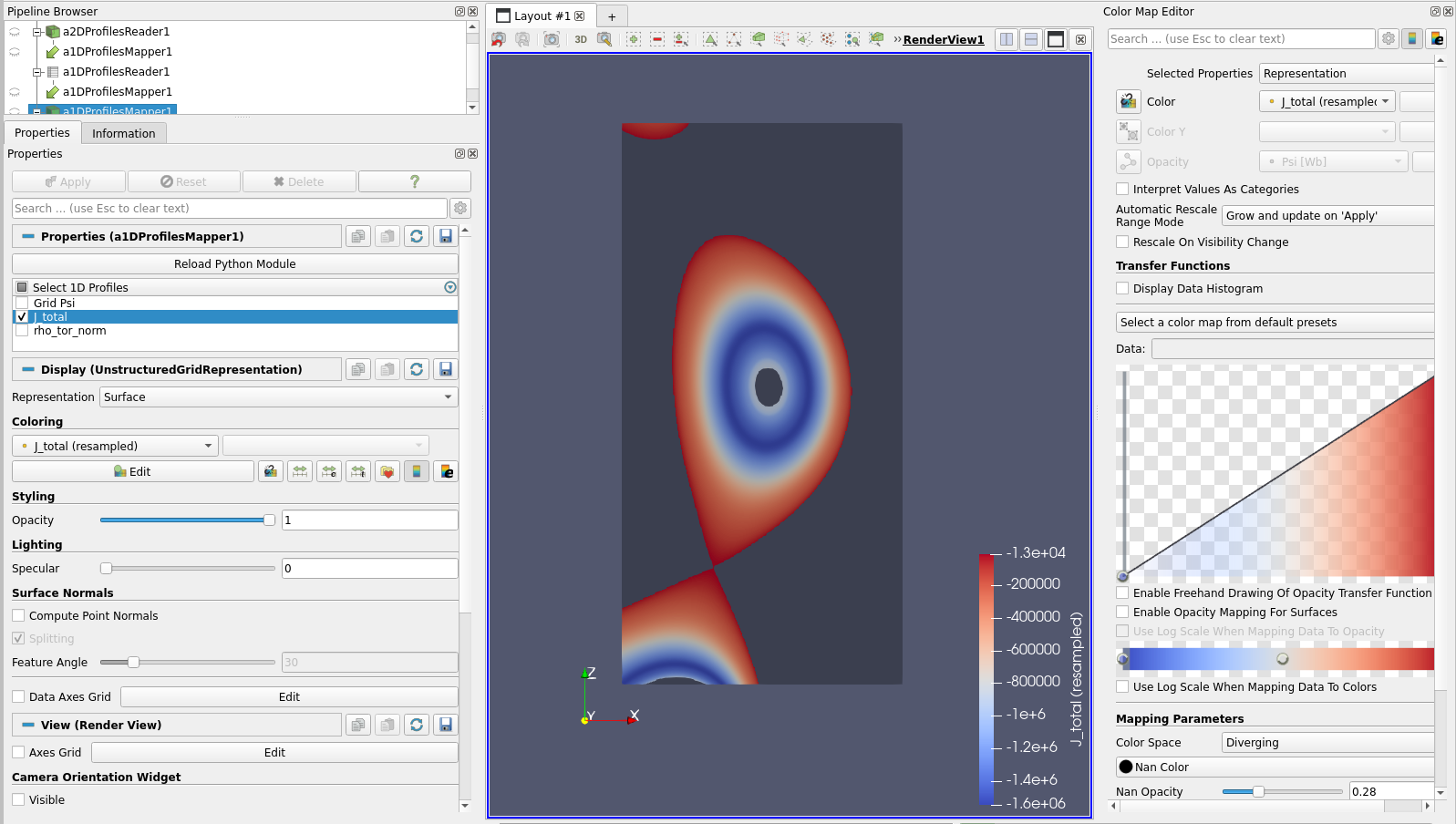Screen dimensions: 1456x824
Task: Choose select cells on surface tool
Action: [x=710, y=39]
